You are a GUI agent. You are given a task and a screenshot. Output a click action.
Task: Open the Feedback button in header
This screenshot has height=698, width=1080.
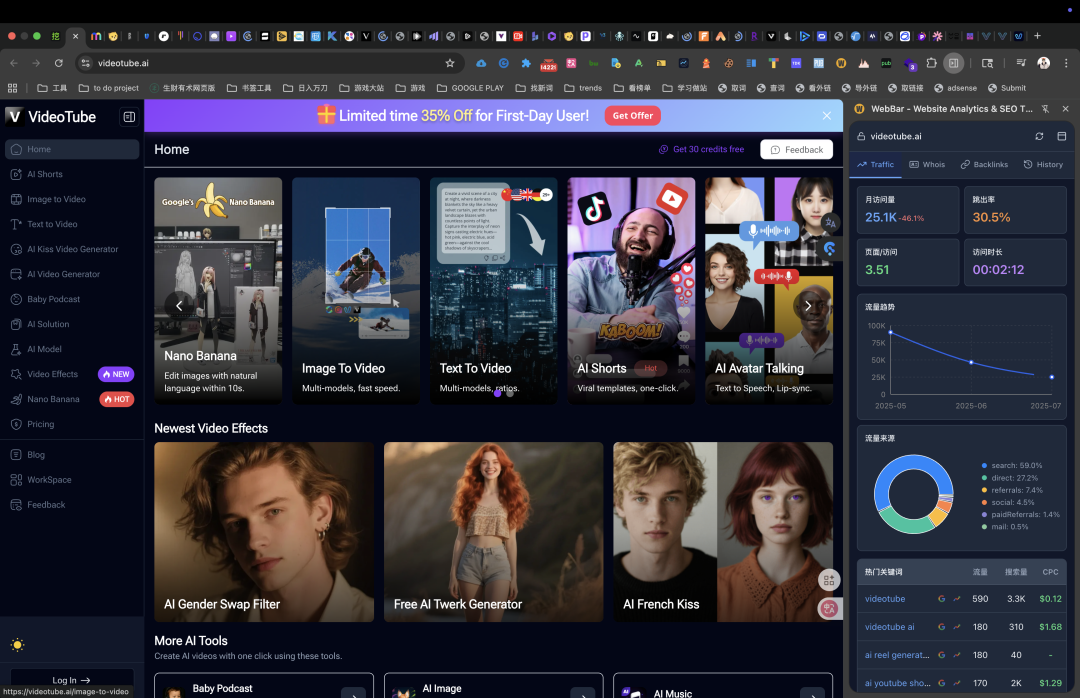[796, 150]
